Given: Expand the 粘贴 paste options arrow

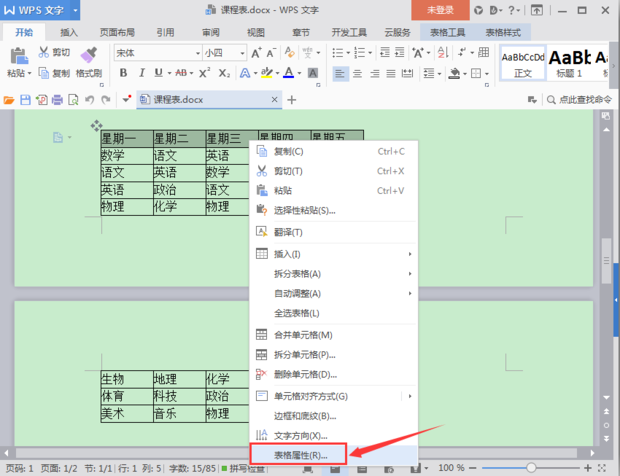Looking at the screenshot, I should [x=29, y=74].
